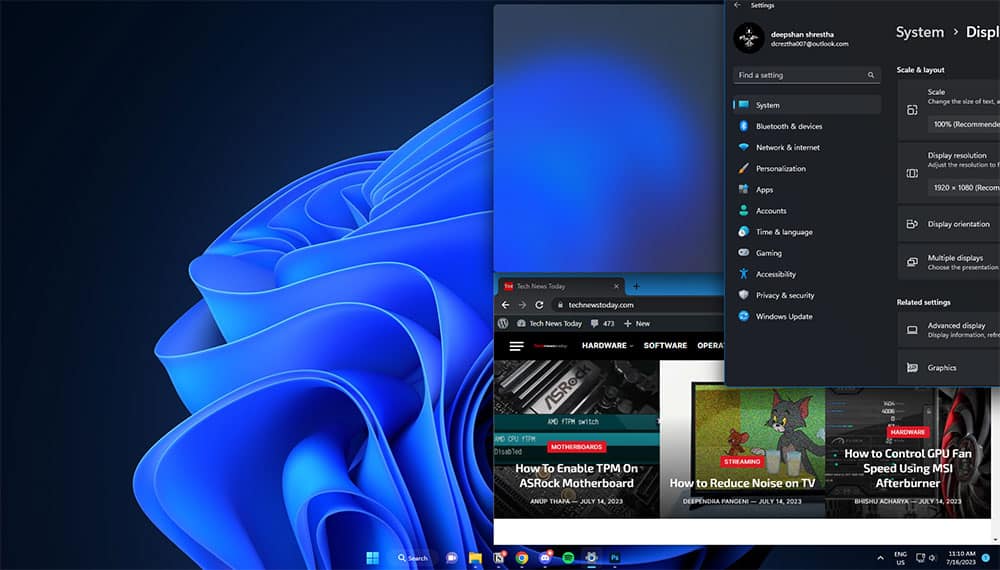Open Google Chrome from the taskbar
This screenshot has width=1000, height=570.
pyautogui.click(x=522, y=558)
